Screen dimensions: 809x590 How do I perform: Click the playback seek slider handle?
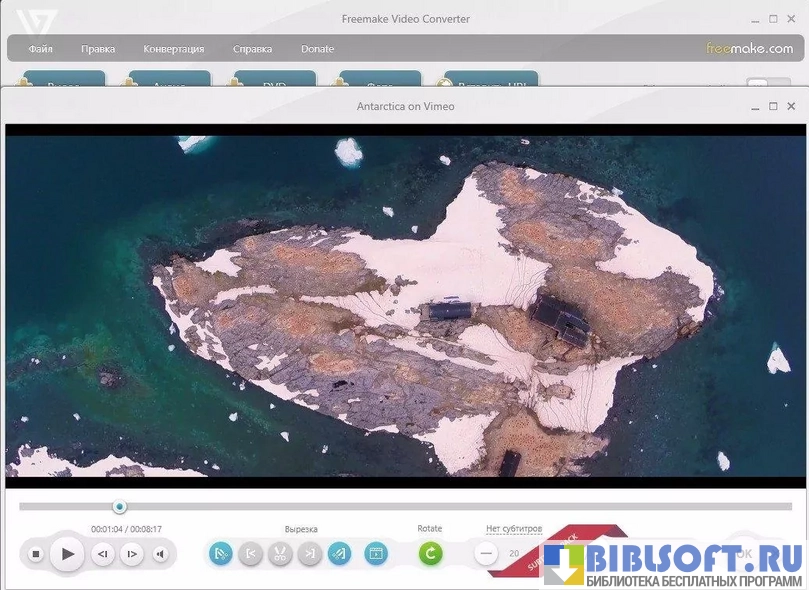tap(120, 507)
